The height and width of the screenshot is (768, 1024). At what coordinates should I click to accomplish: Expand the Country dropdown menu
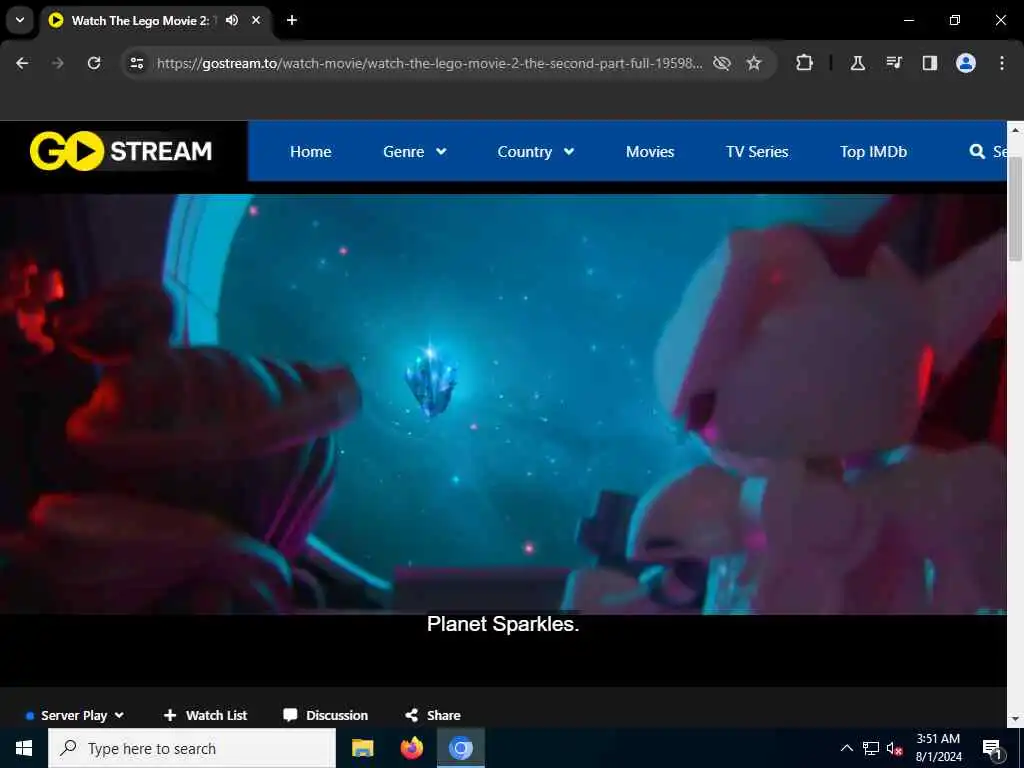click(x=536, y=152)
